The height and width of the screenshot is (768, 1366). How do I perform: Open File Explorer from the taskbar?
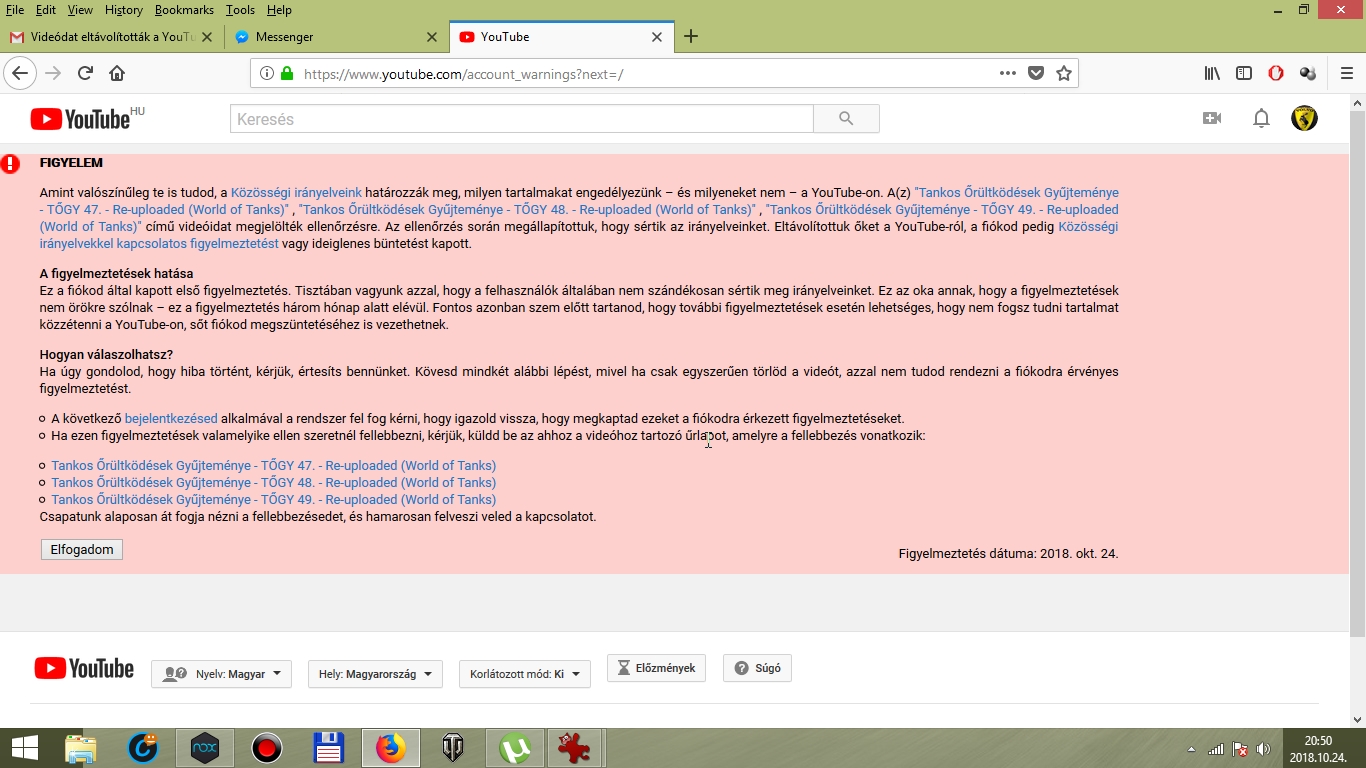point(80,747)
